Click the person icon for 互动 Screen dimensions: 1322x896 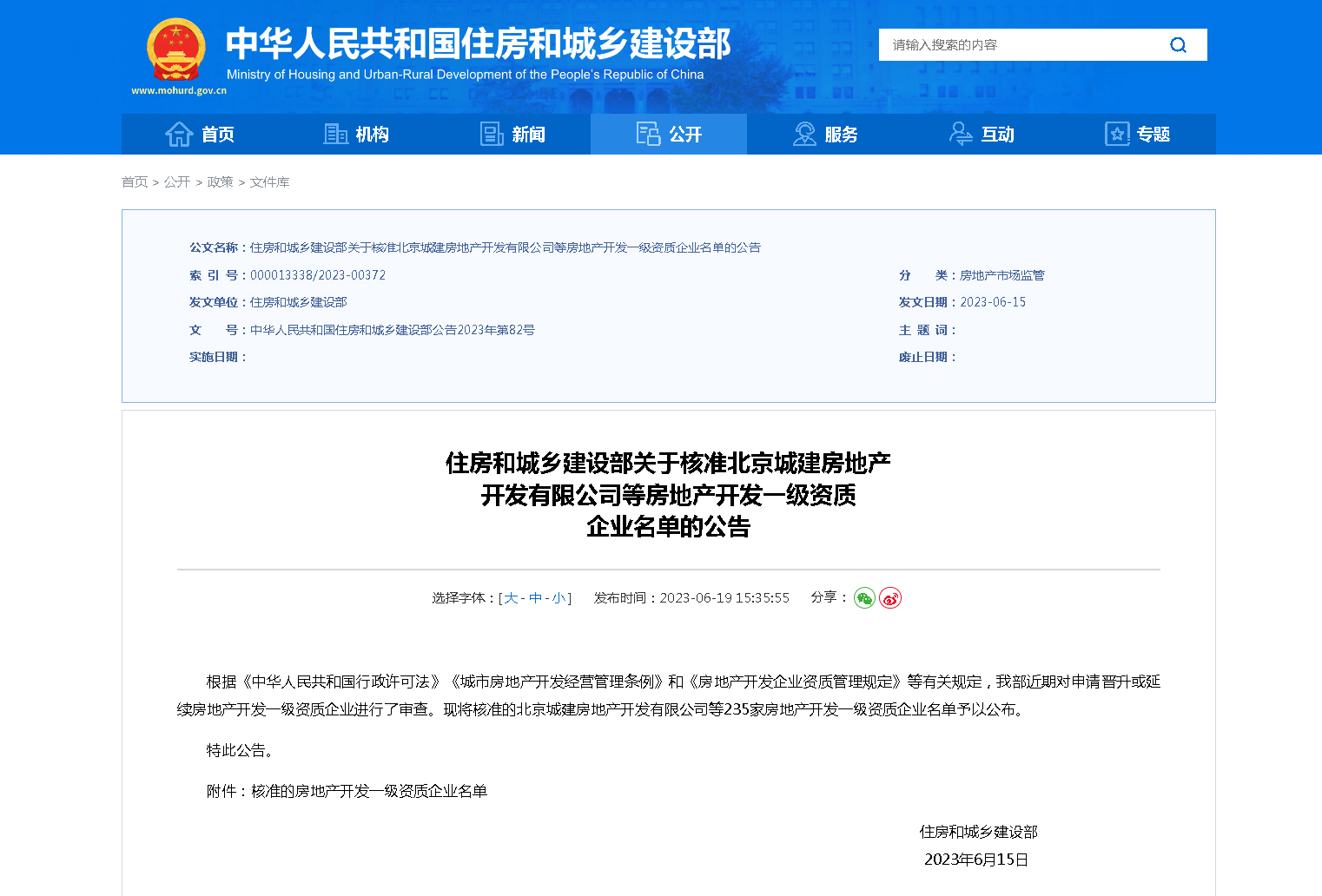pos(961,135)
